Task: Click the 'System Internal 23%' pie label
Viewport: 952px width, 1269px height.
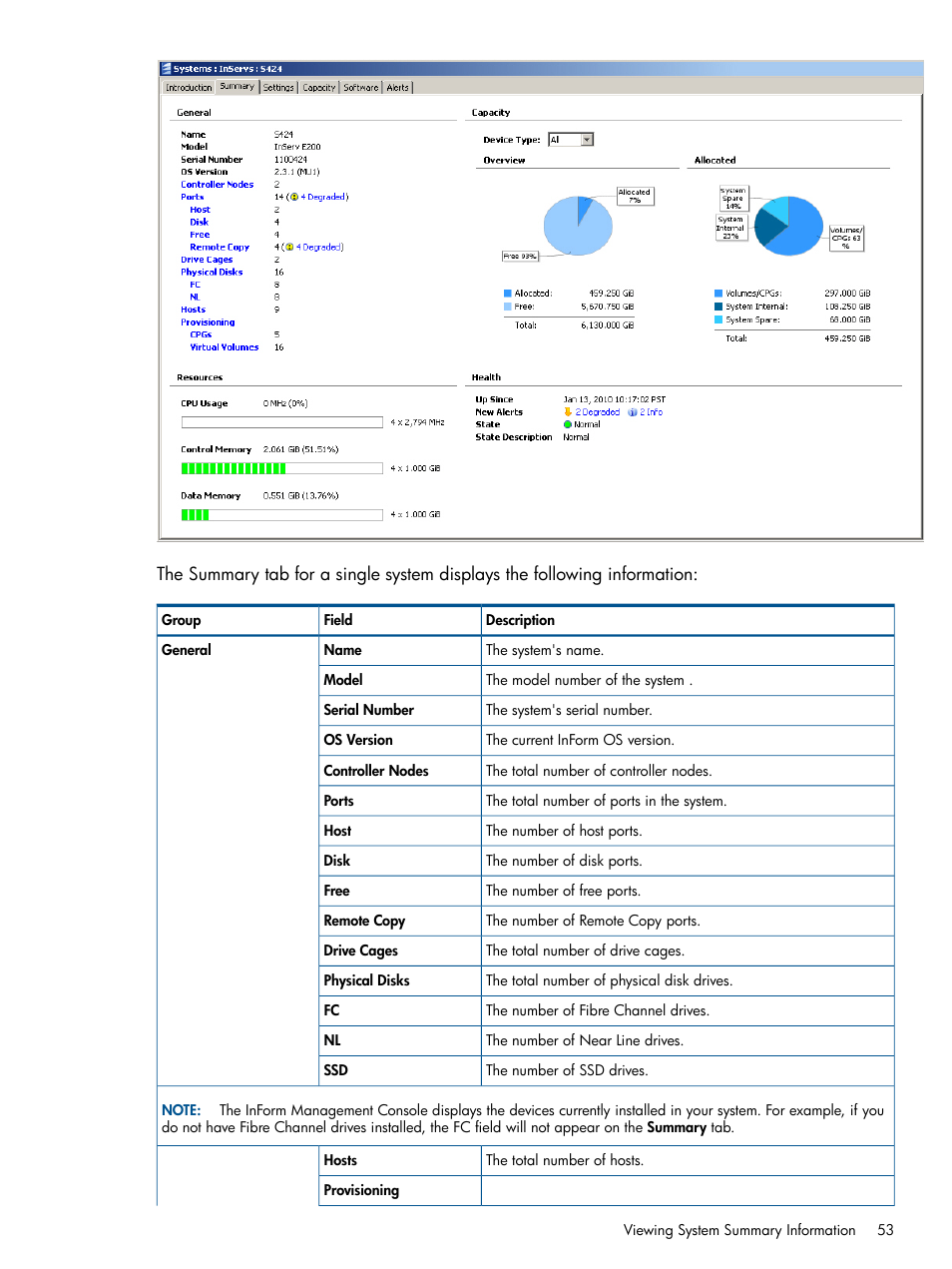Action: [730, 229]
